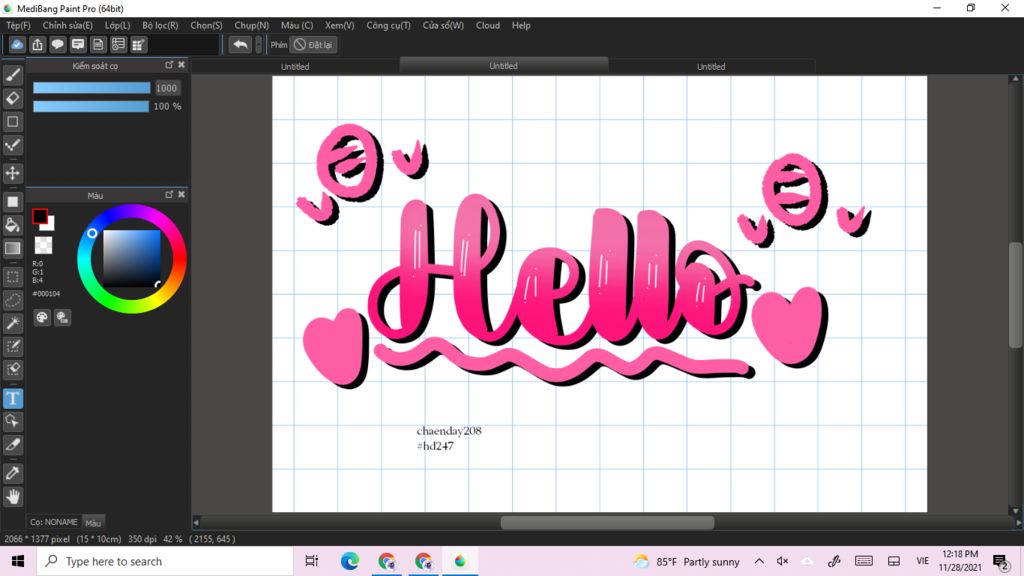
Task: Switch to the third Untitled tab
Action: pos(711,67)
